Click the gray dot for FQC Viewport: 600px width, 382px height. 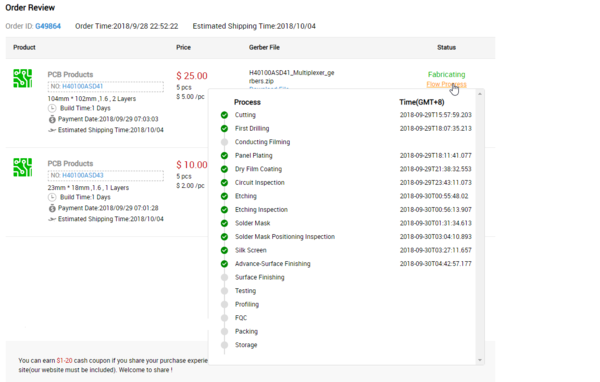[x=224, y=318]
